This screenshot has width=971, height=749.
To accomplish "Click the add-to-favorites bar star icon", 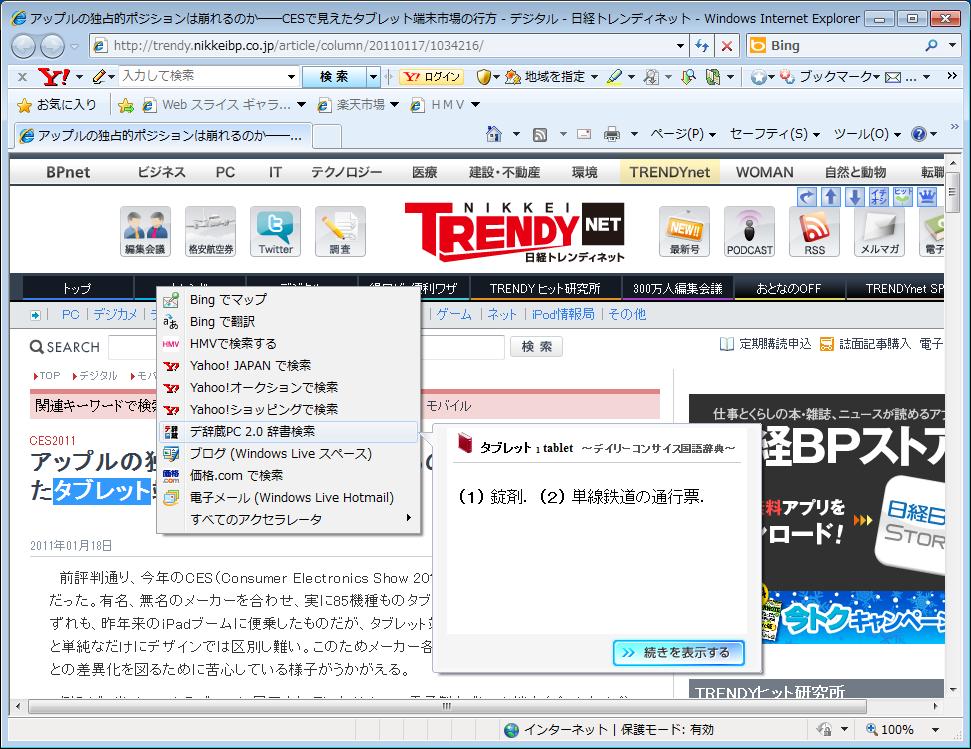I will tap(126, 105).
